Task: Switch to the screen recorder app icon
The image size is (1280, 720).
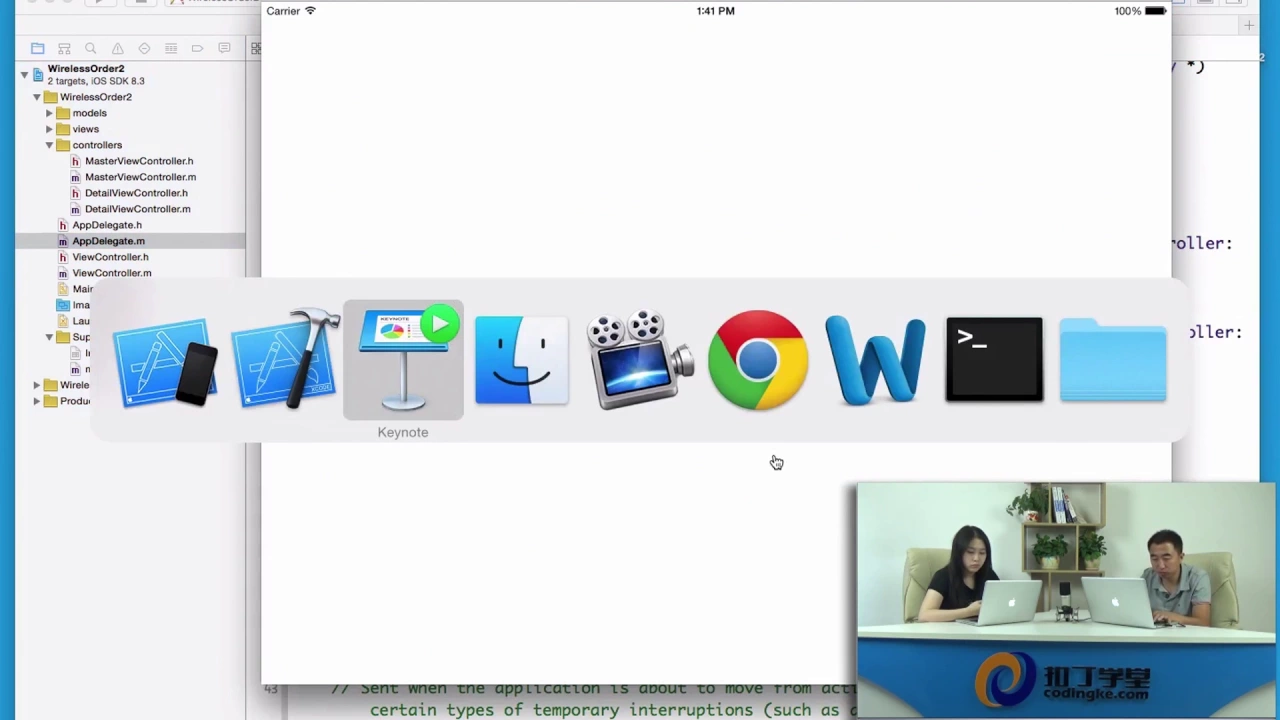Action: point(640,360)
